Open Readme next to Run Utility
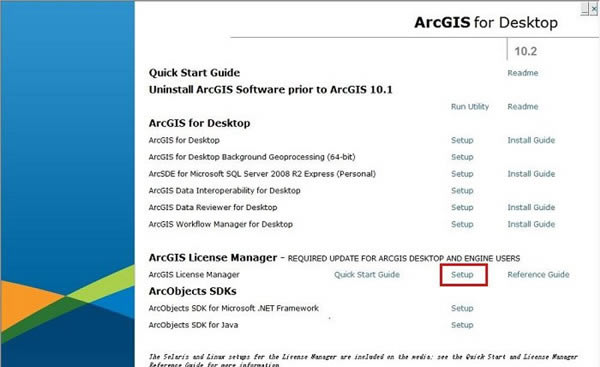The width and height of the screenshot is (600, 367). tap(522, 106)
